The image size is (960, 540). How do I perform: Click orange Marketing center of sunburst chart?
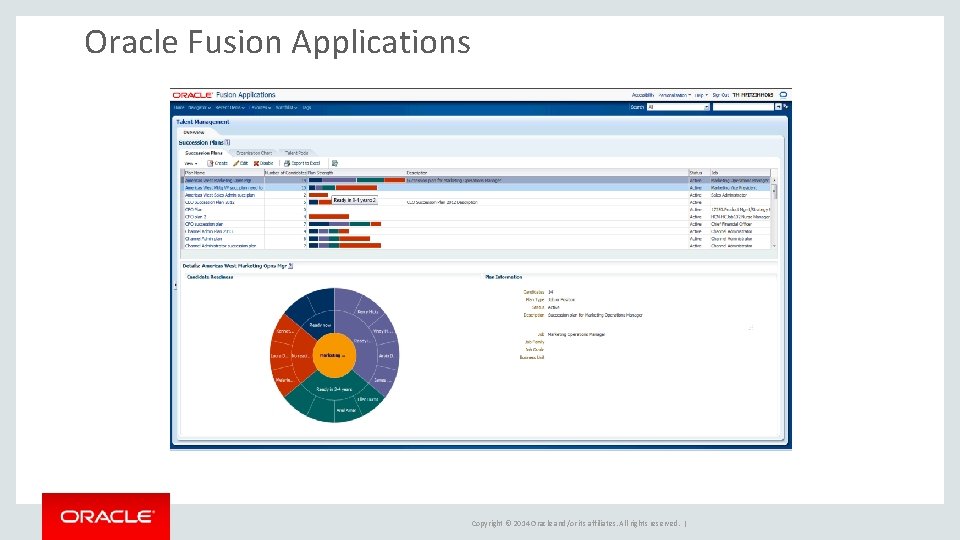point(334,355)
